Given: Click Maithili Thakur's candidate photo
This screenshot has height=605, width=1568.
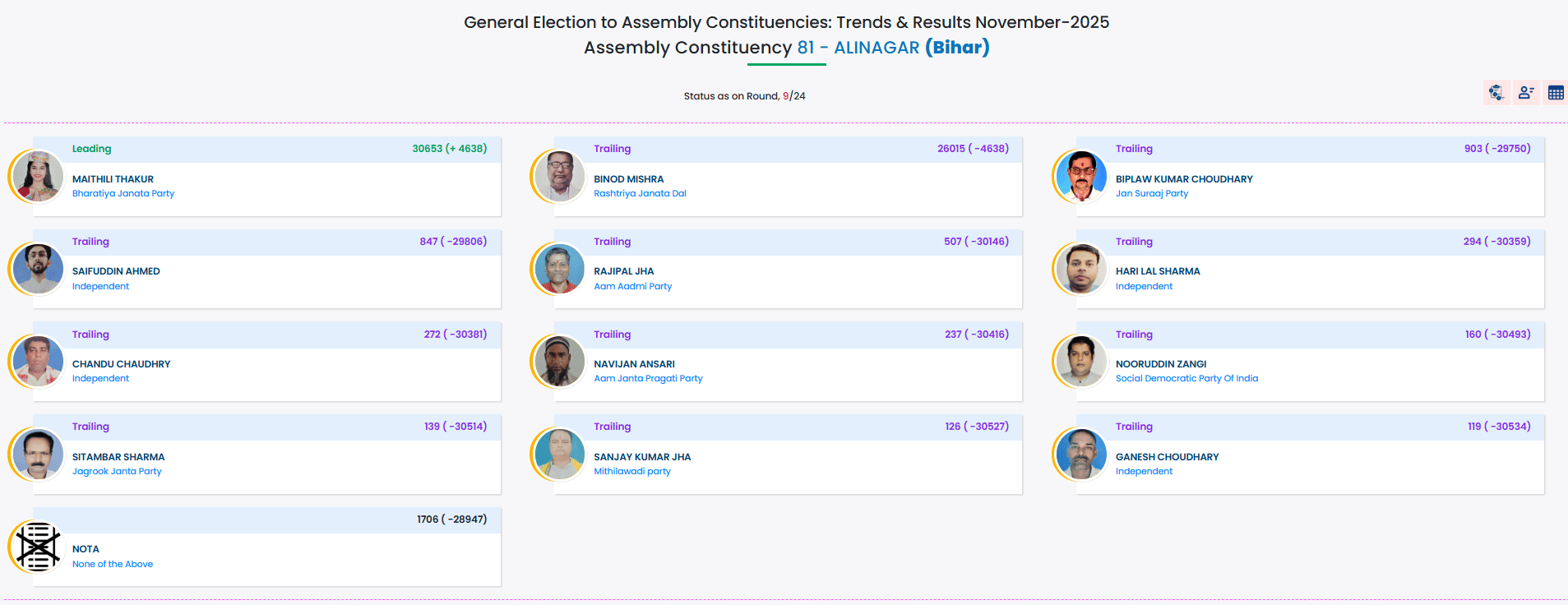Looking at the screenshot, I should tap(38, 176).
